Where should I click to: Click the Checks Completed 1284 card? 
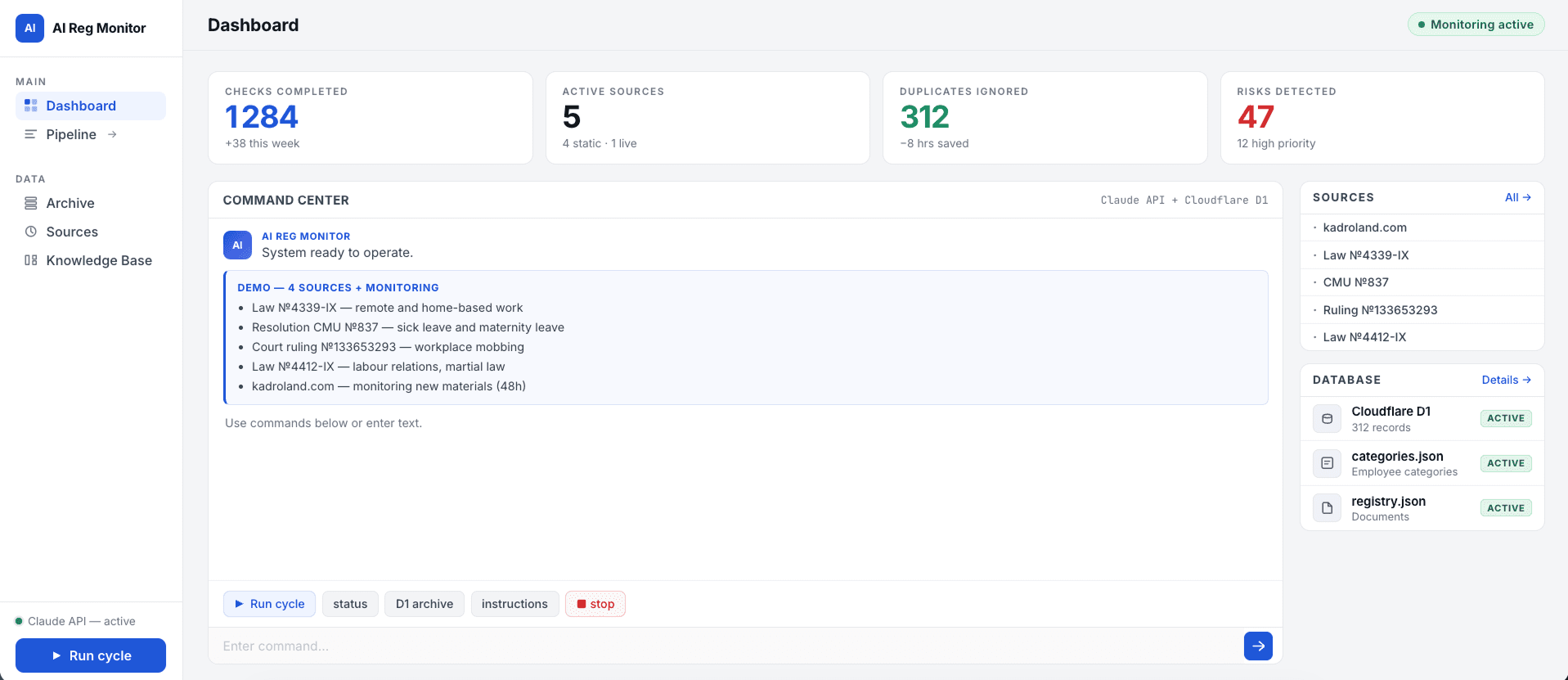(x=371, y=118)
